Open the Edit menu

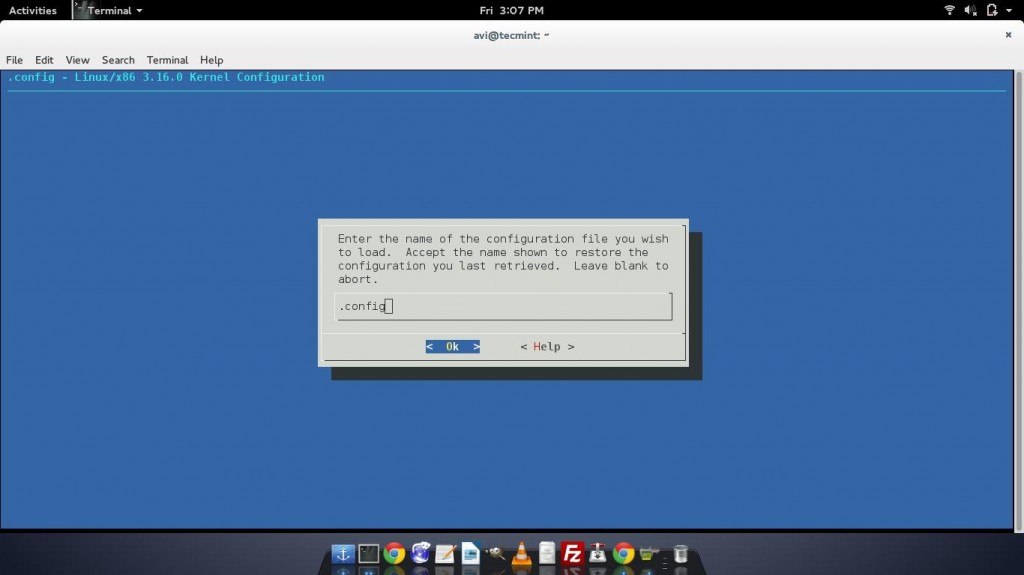pos(44,60)
